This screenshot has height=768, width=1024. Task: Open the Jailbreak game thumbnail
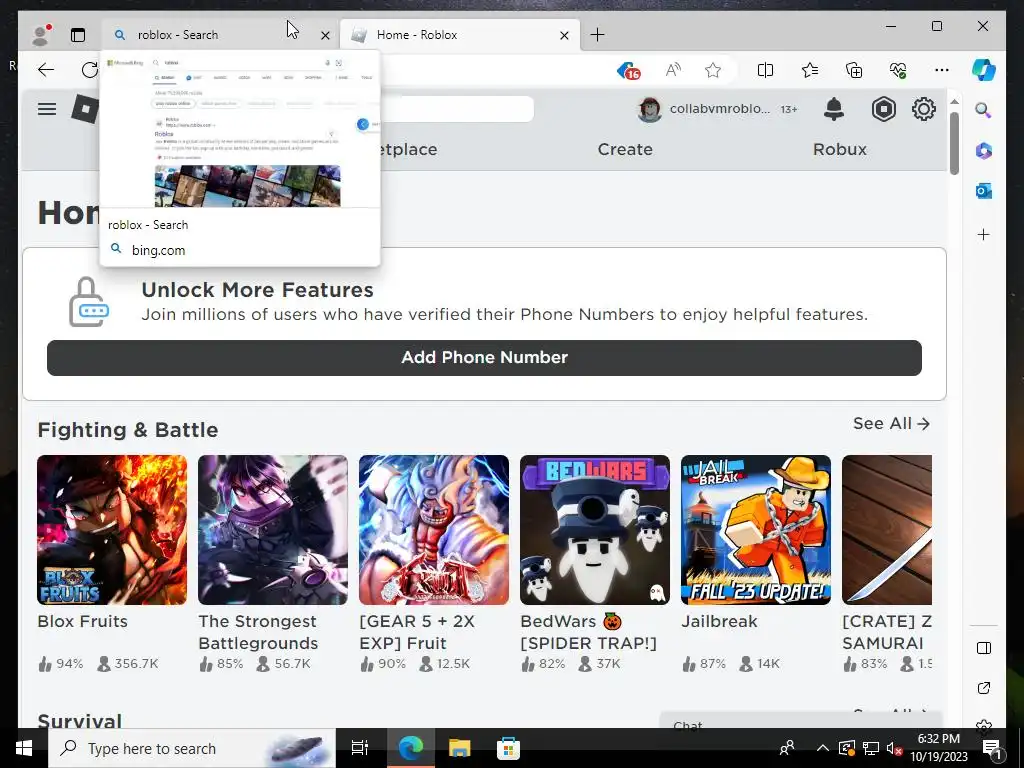(756, 530)
